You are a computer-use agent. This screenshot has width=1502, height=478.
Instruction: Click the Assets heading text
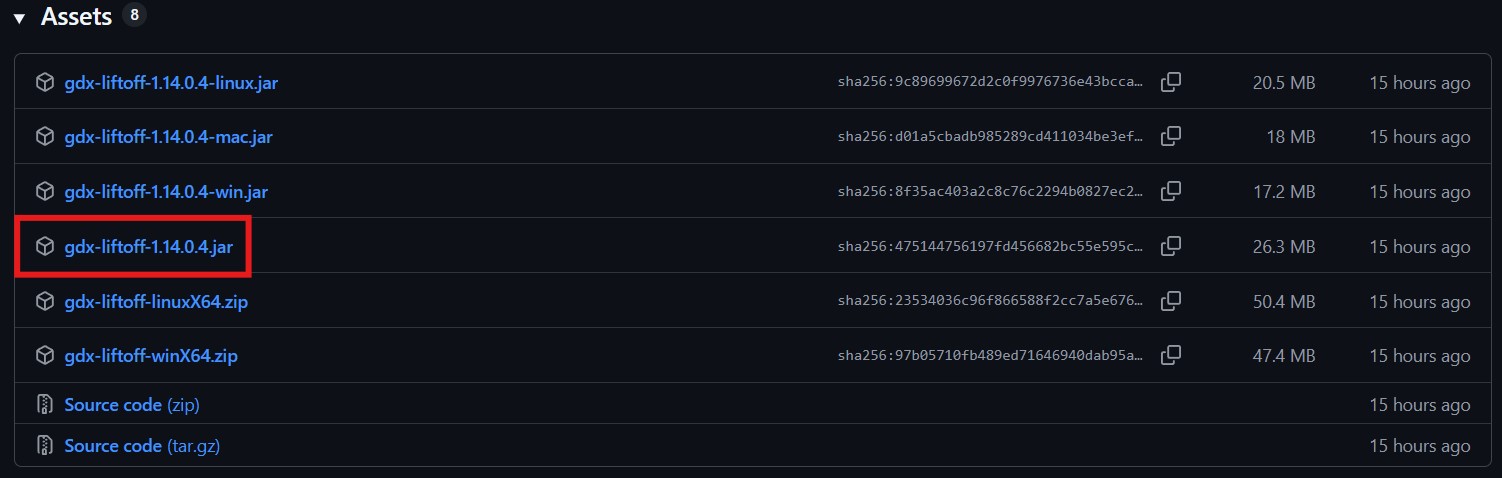pyautogui.click(x=76, y=17)
